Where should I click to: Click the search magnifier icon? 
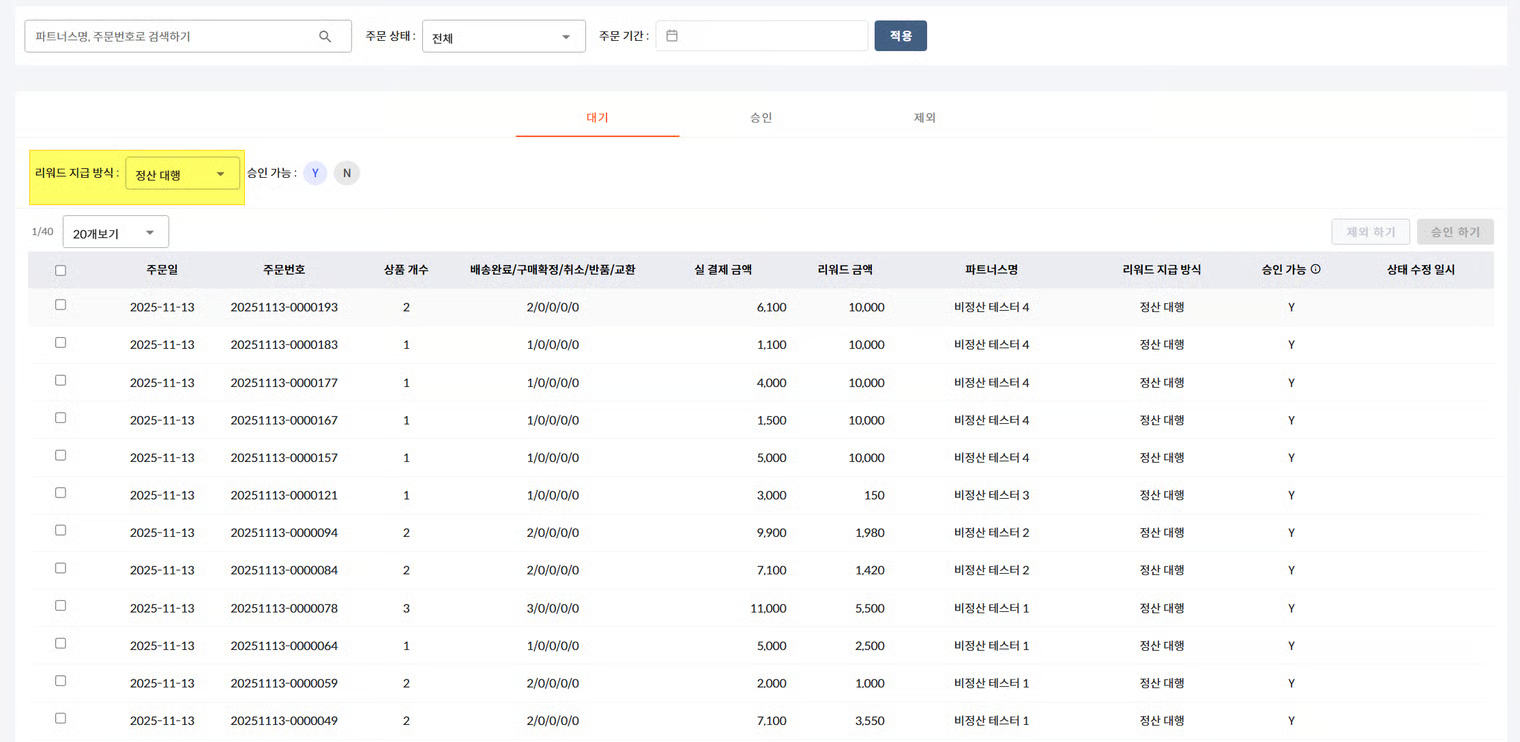[x=325, y=36]
